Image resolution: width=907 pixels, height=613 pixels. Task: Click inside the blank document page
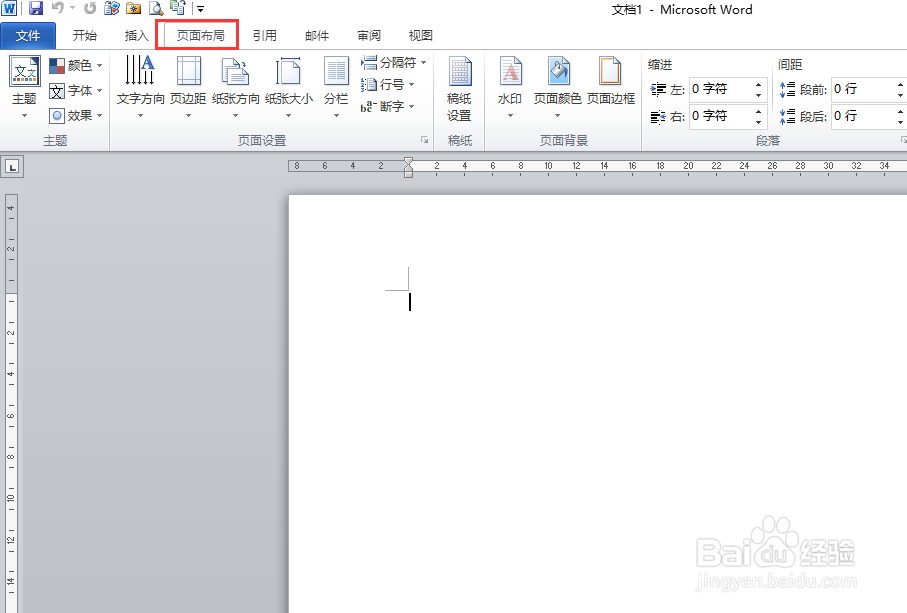pos(598,404)
